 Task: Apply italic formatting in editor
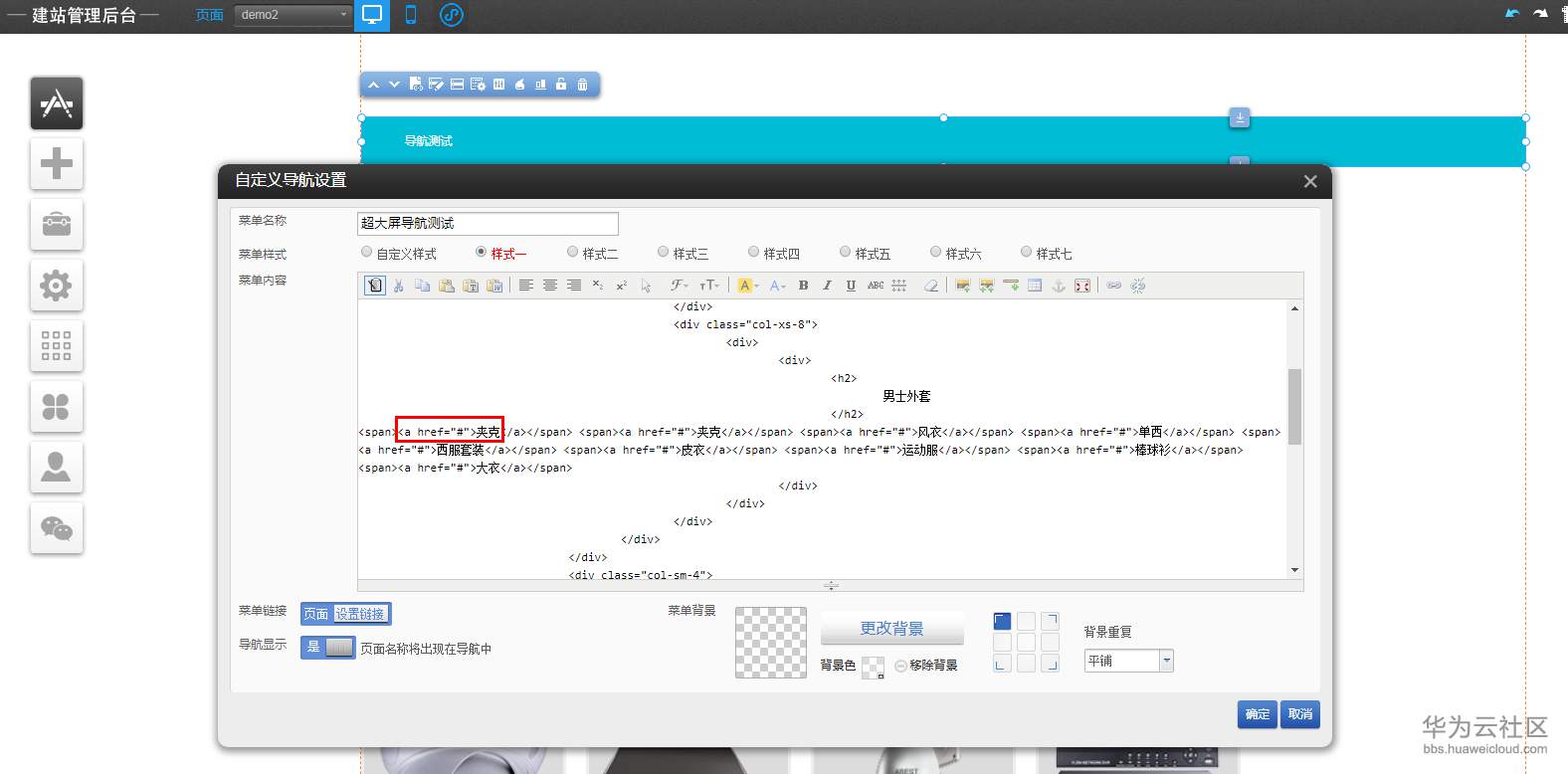827,286
